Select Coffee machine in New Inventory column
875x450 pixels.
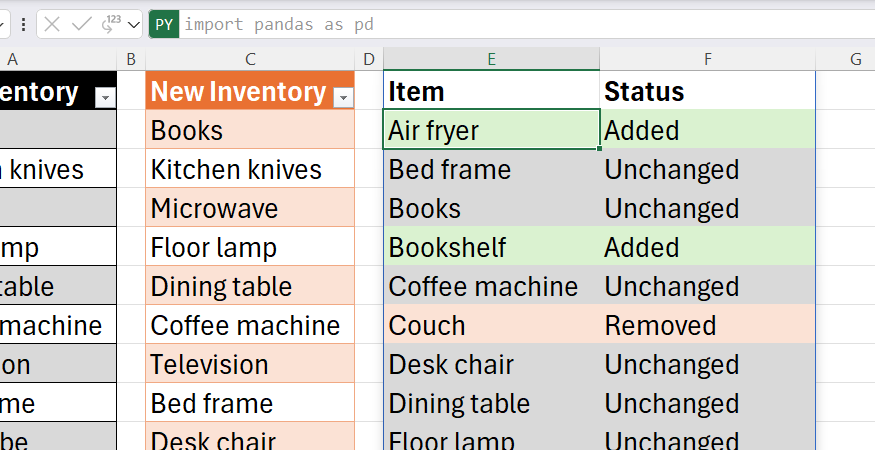click(250, 325)
